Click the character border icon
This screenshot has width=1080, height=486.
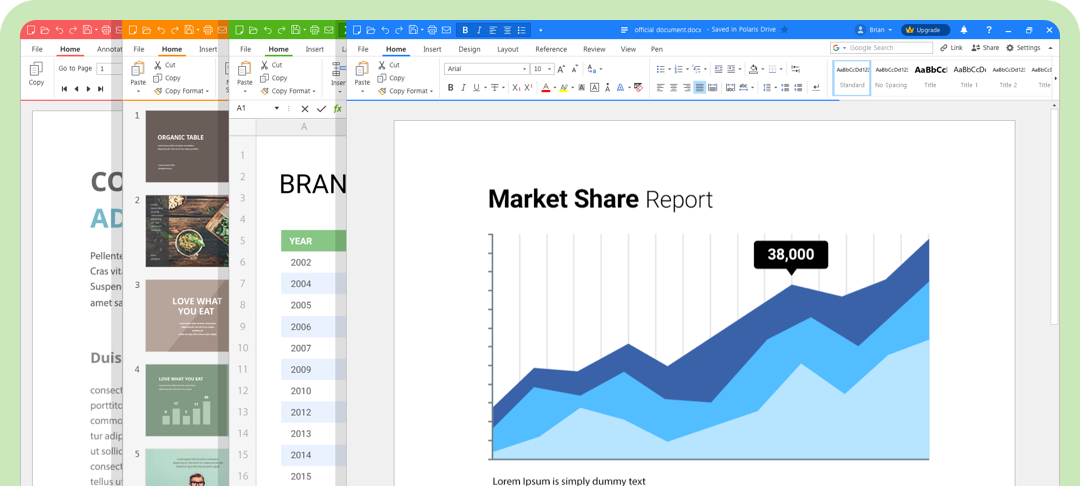coord(594,87)
